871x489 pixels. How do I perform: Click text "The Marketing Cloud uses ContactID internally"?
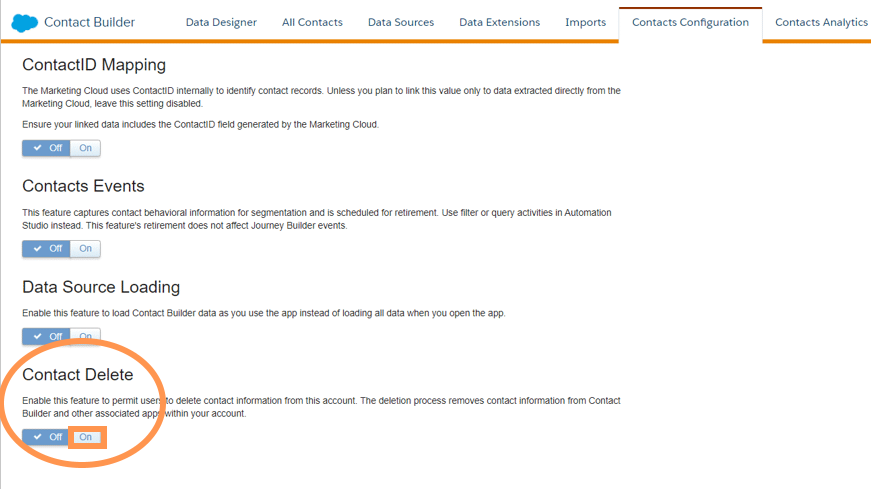coord(321,97)
